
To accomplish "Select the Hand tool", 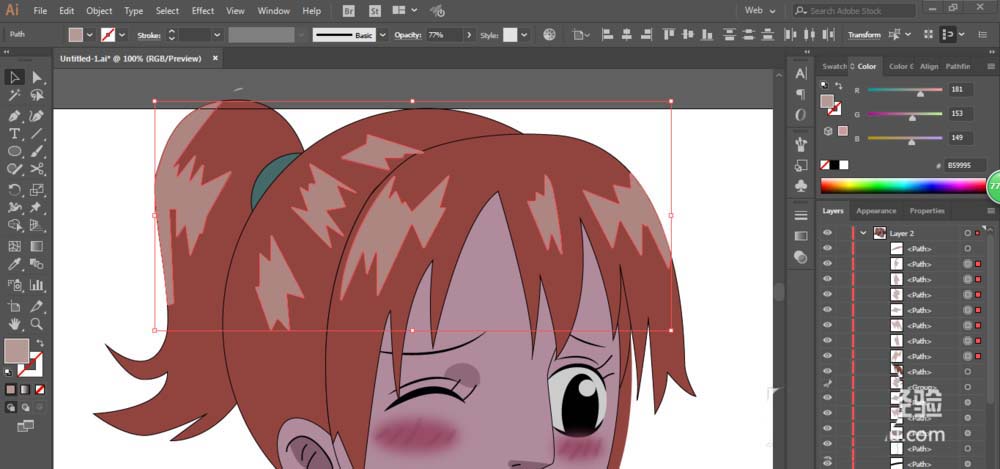I will coord(14,324).
